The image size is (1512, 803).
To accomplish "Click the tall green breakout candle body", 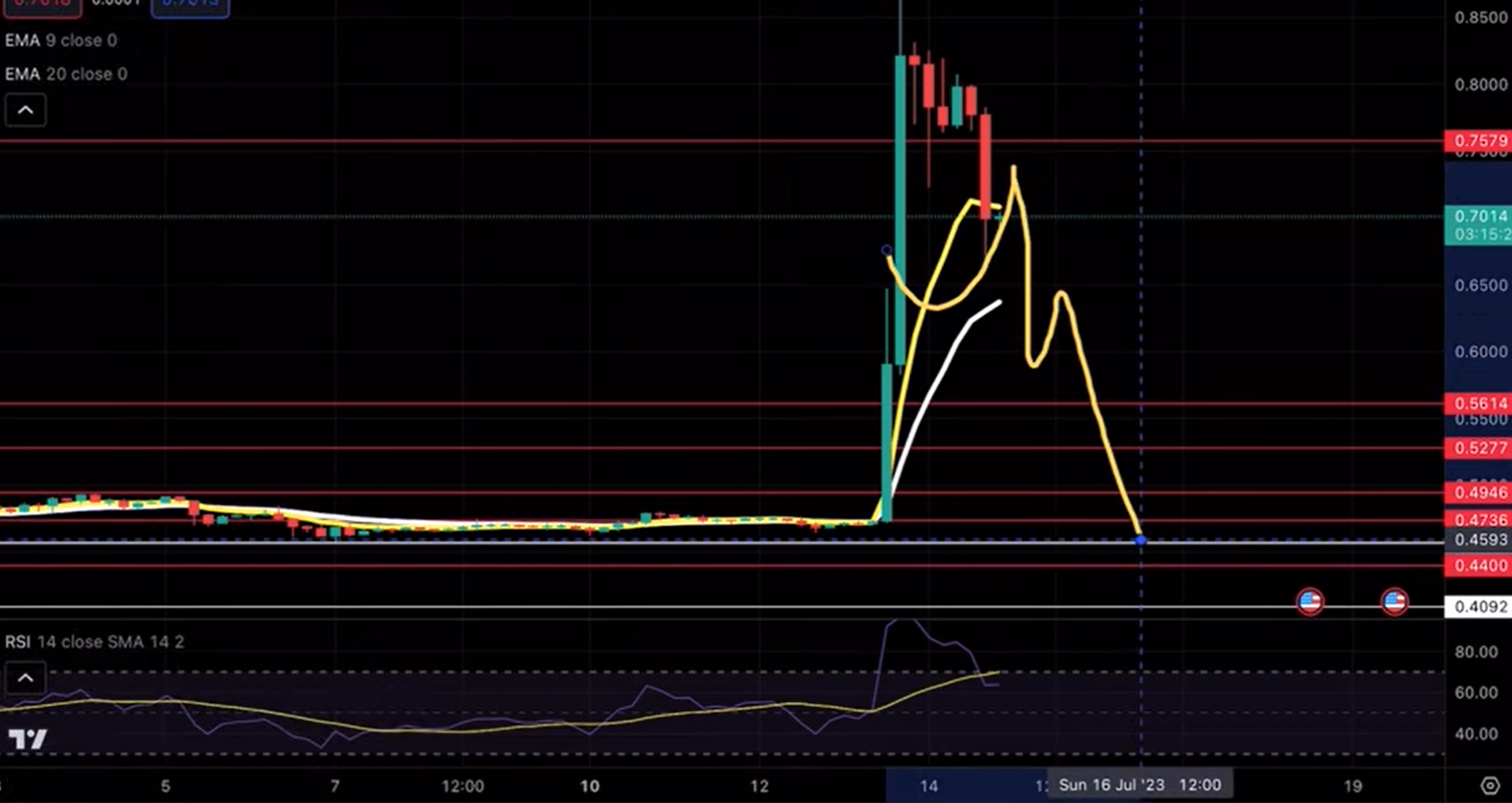I will tap(900, 209).
